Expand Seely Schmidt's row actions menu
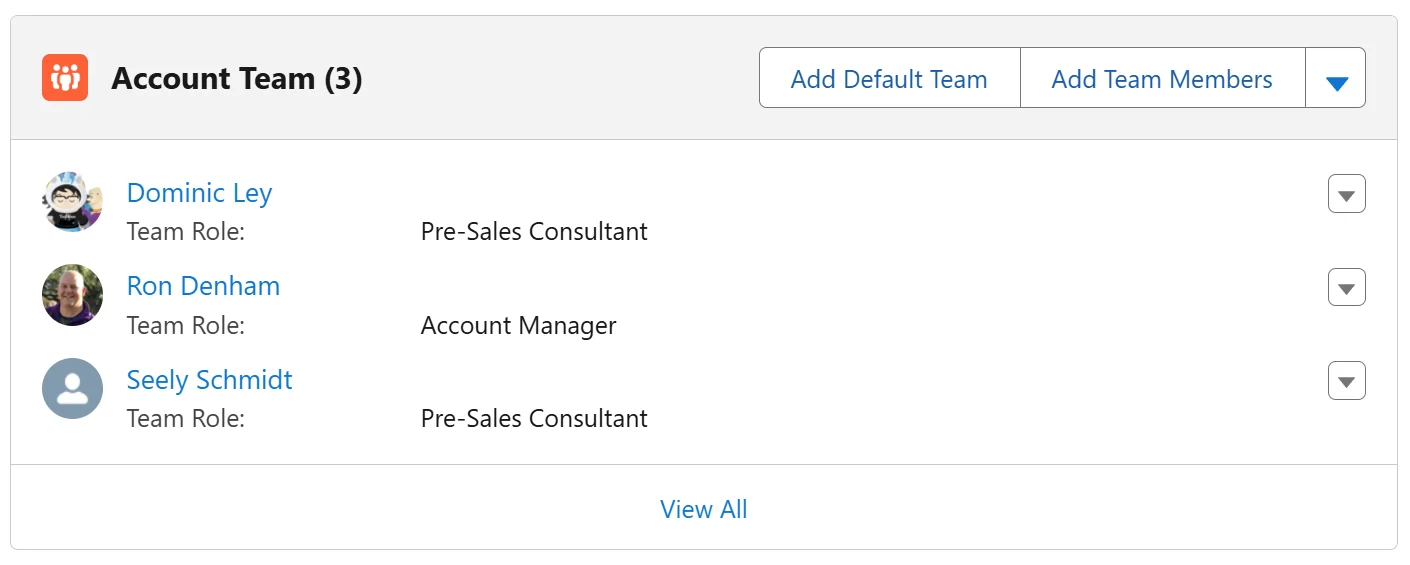This screenshot has height=565, width=1410. coord(1346,381)
